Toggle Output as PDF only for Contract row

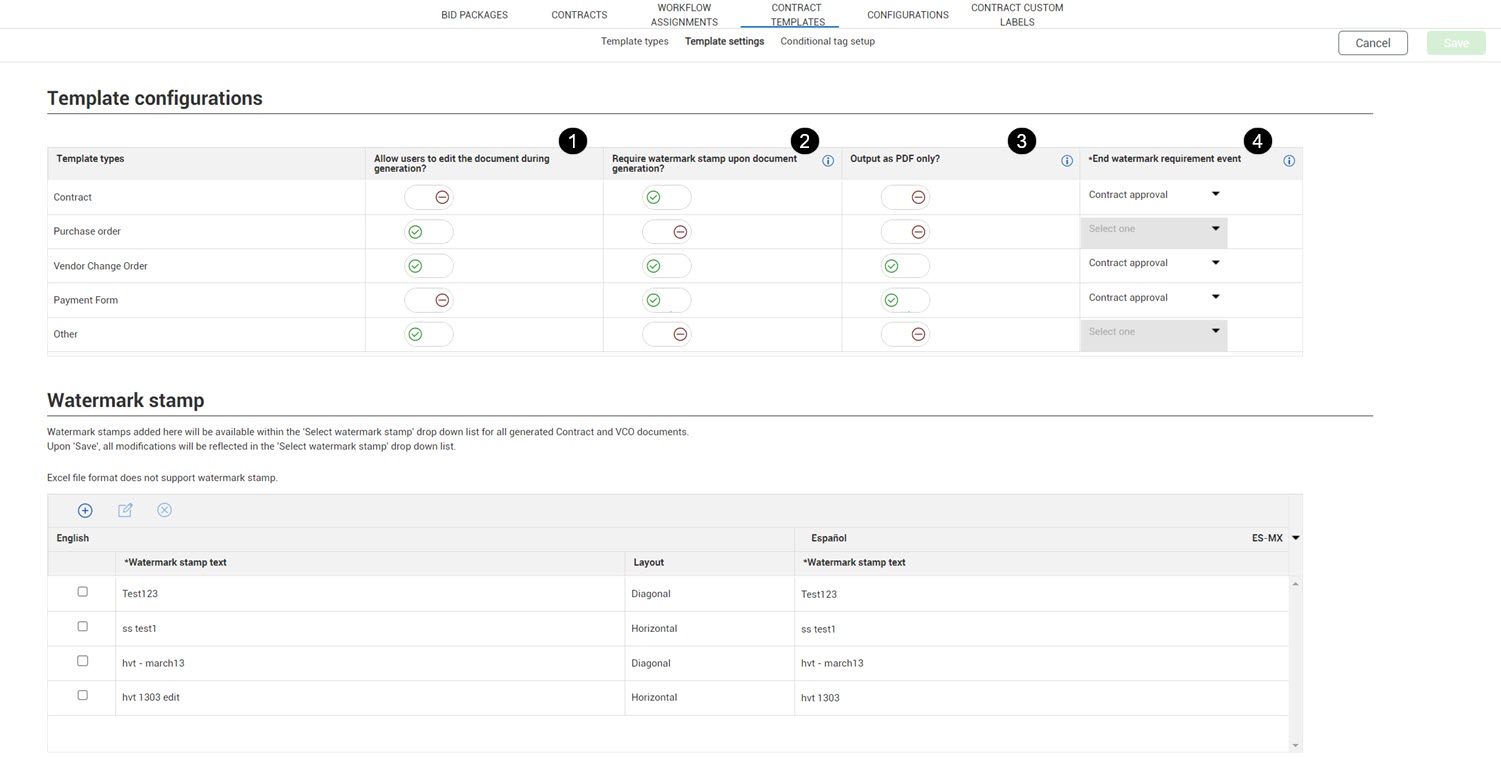pos(905,197)
